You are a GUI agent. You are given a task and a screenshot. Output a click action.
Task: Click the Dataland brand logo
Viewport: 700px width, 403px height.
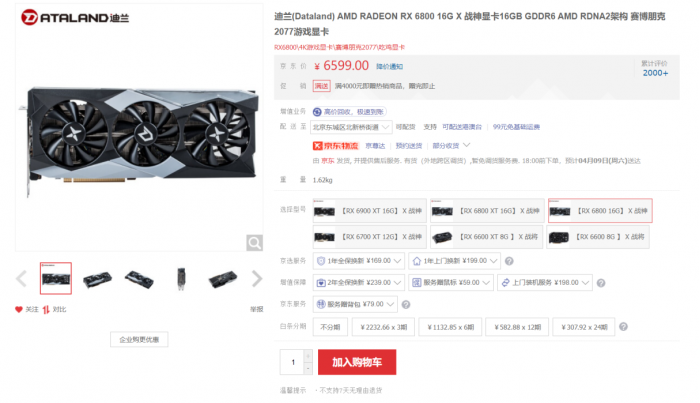(x=75, y=17)
